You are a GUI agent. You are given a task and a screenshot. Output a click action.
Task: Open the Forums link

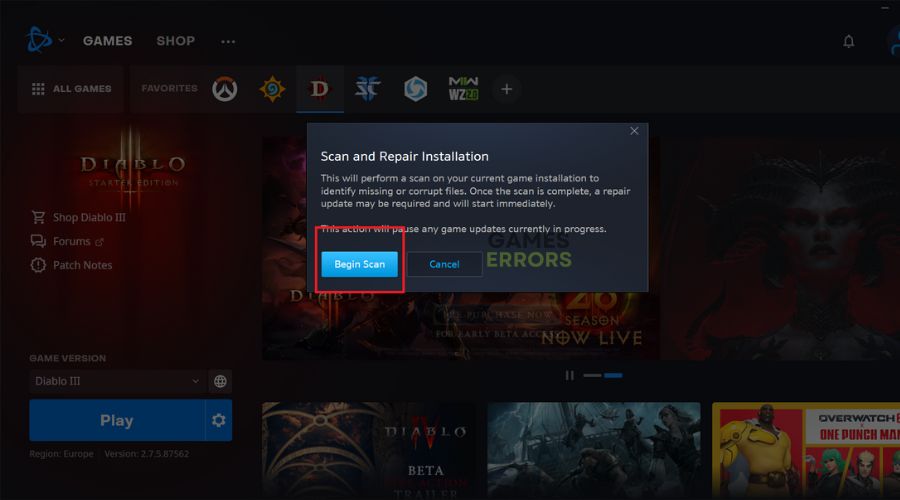[x=72, y=241]
